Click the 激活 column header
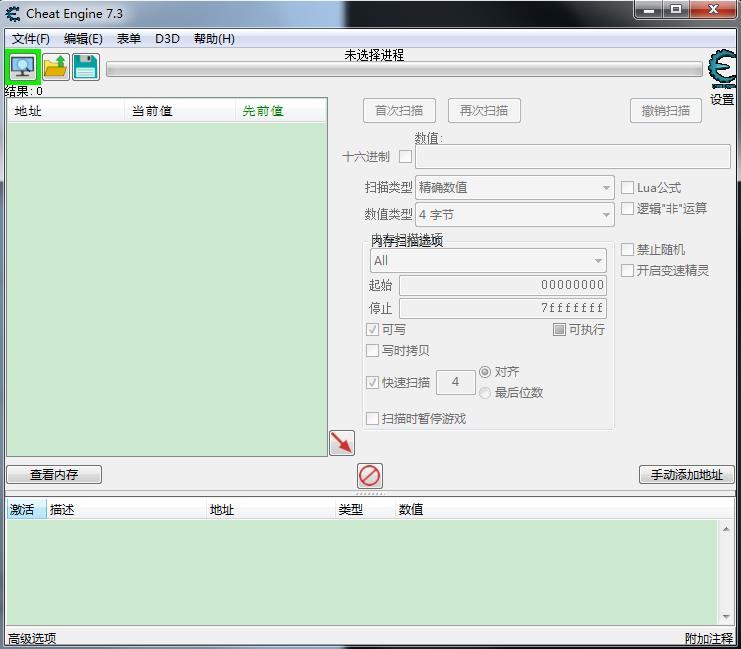Screen dimensions: 741x649 coord(26,510)
